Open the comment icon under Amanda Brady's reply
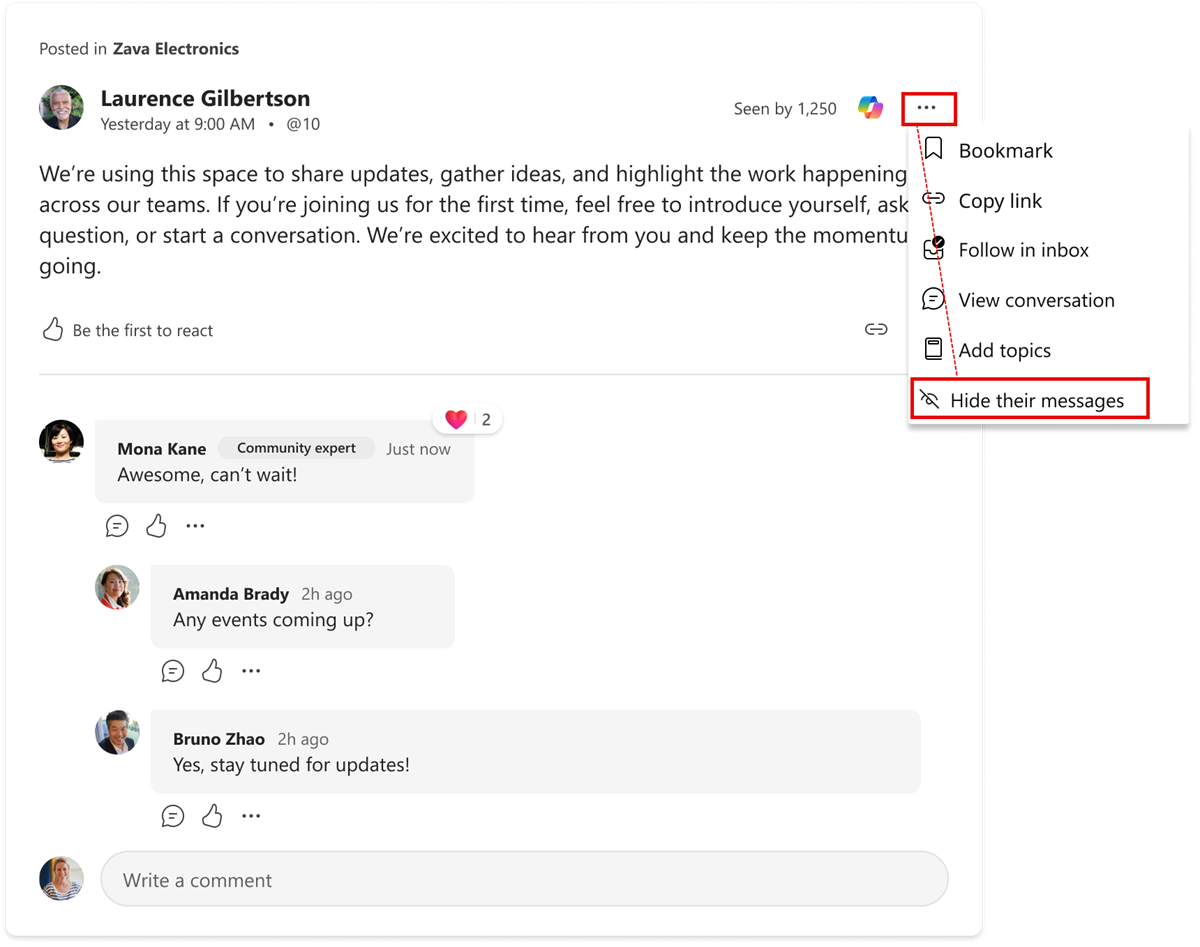This screenshot has height=947, width=1200. (x=172, y=670)
